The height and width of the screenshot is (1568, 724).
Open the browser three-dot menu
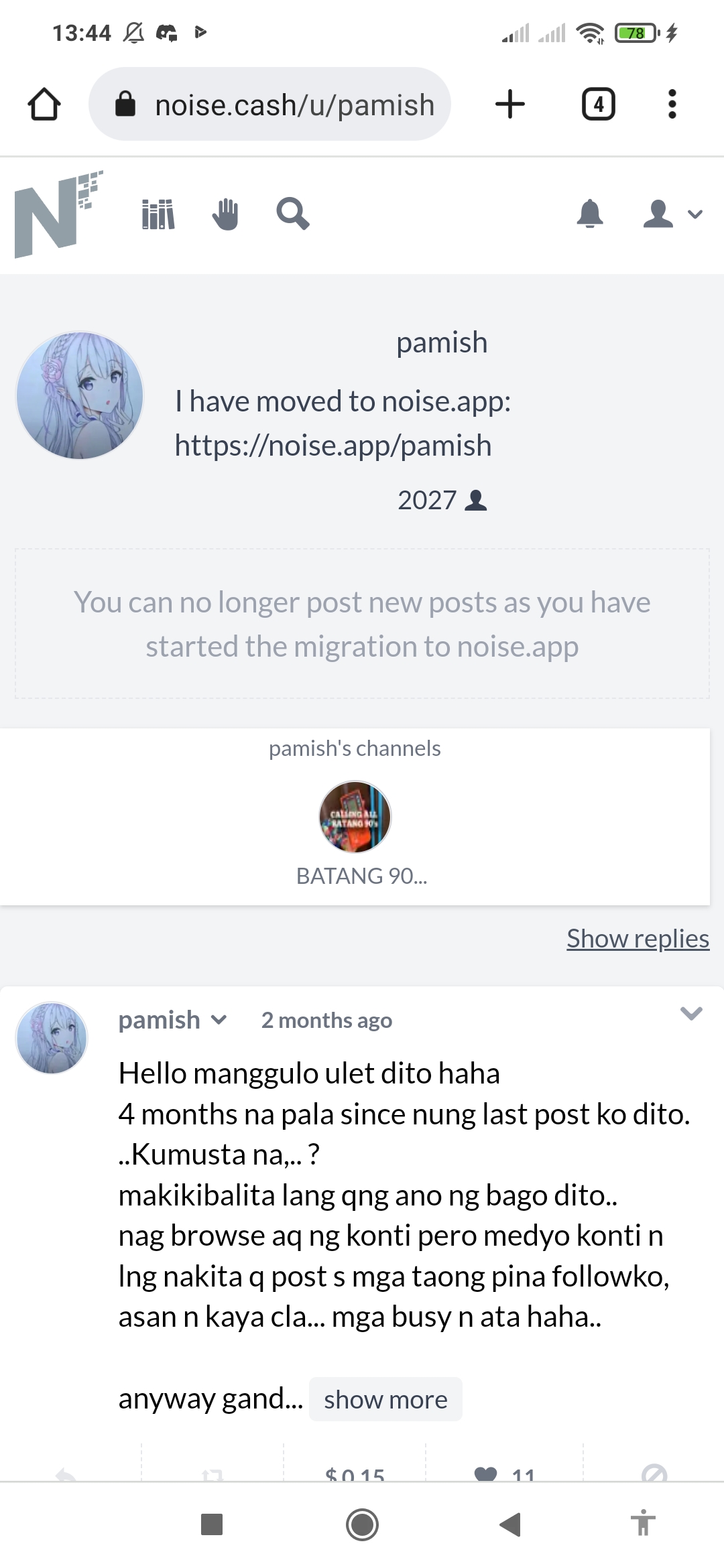[672, 105]
